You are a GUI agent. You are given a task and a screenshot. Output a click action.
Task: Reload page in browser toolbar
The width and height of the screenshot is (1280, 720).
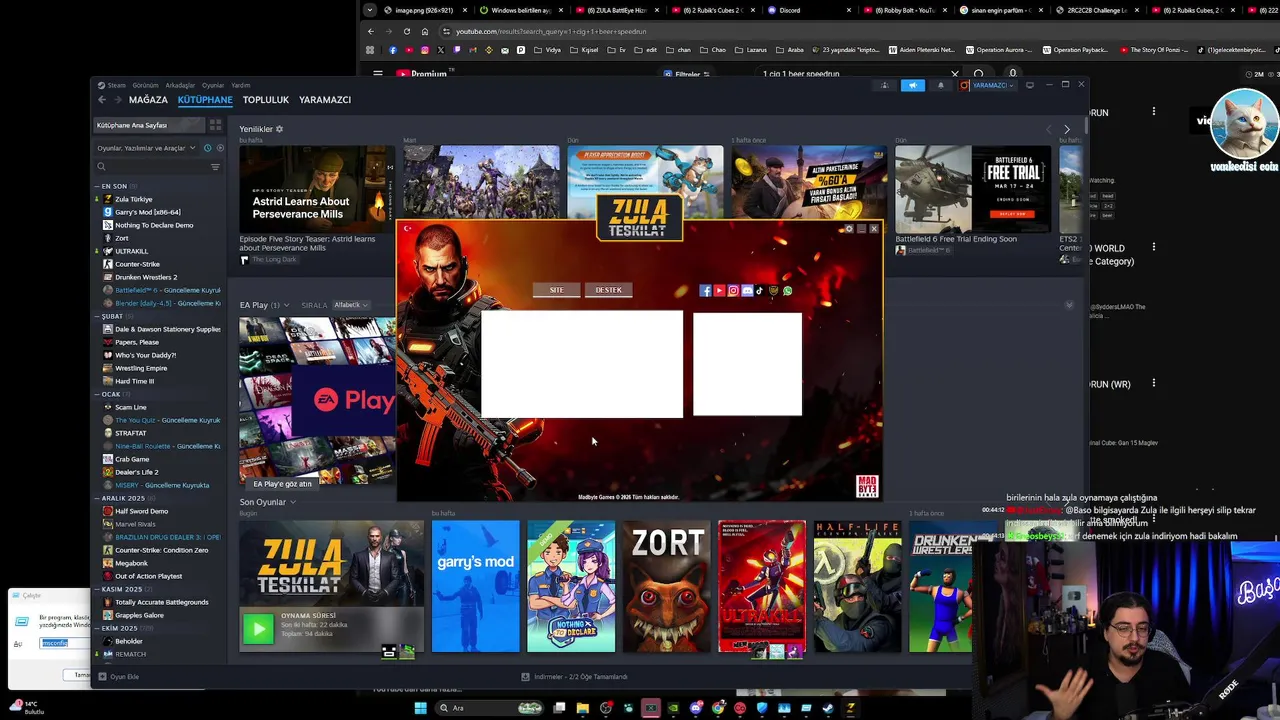point(406,31)
